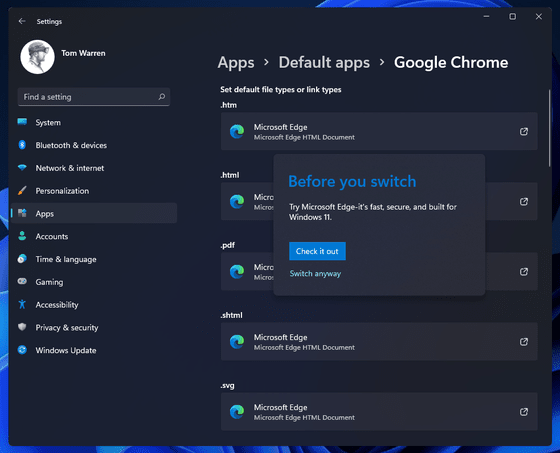Click the Edge logo in .htm row

pyautogui.click(x=237, y=131)
